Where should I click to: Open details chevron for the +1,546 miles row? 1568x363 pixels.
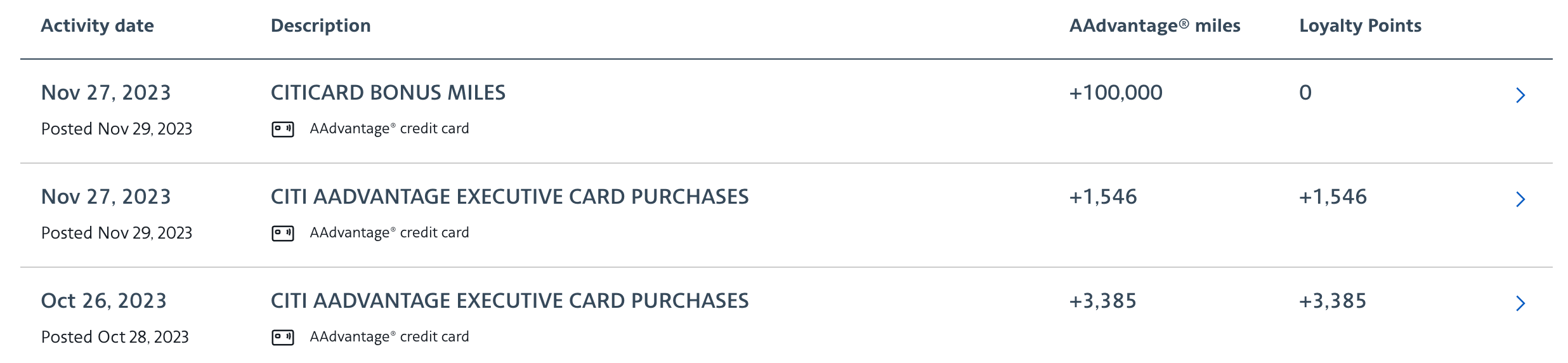(x=1520, y=199)
